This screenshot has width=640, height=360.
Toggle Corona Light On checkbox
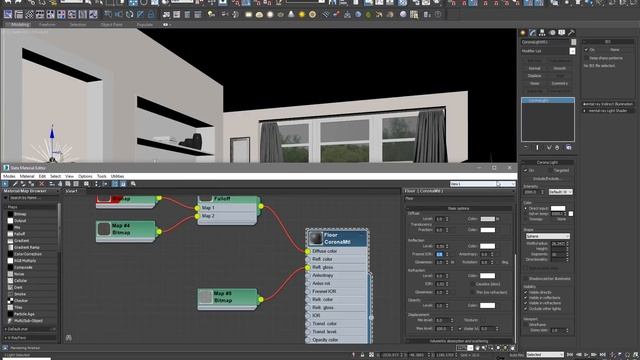pyautogui.click(x=526, y=170)
